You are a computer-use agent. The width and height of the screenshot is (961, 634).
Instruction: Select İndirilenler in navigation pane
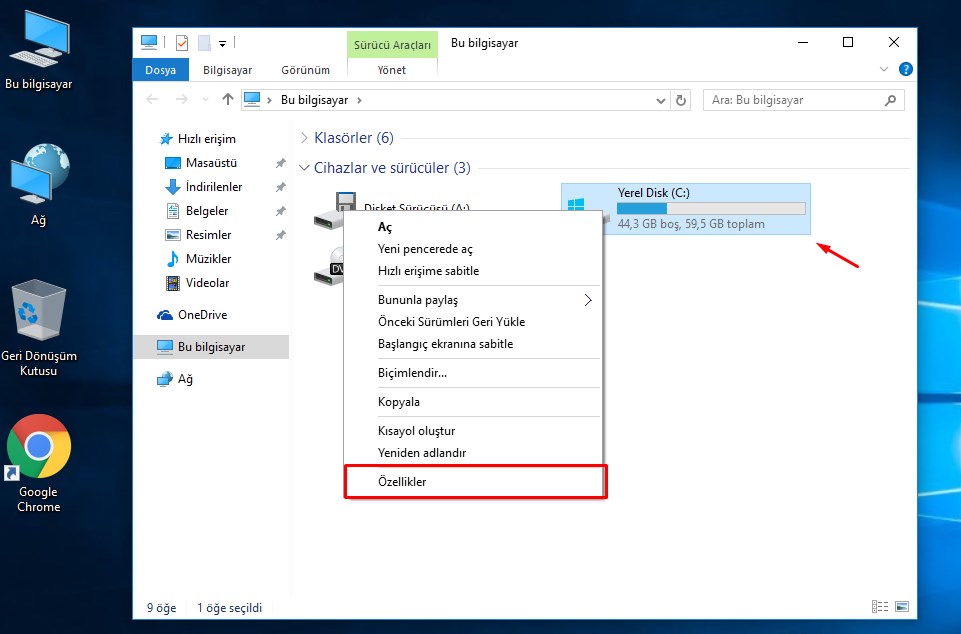pyautogui.click(x=213, y=187)
